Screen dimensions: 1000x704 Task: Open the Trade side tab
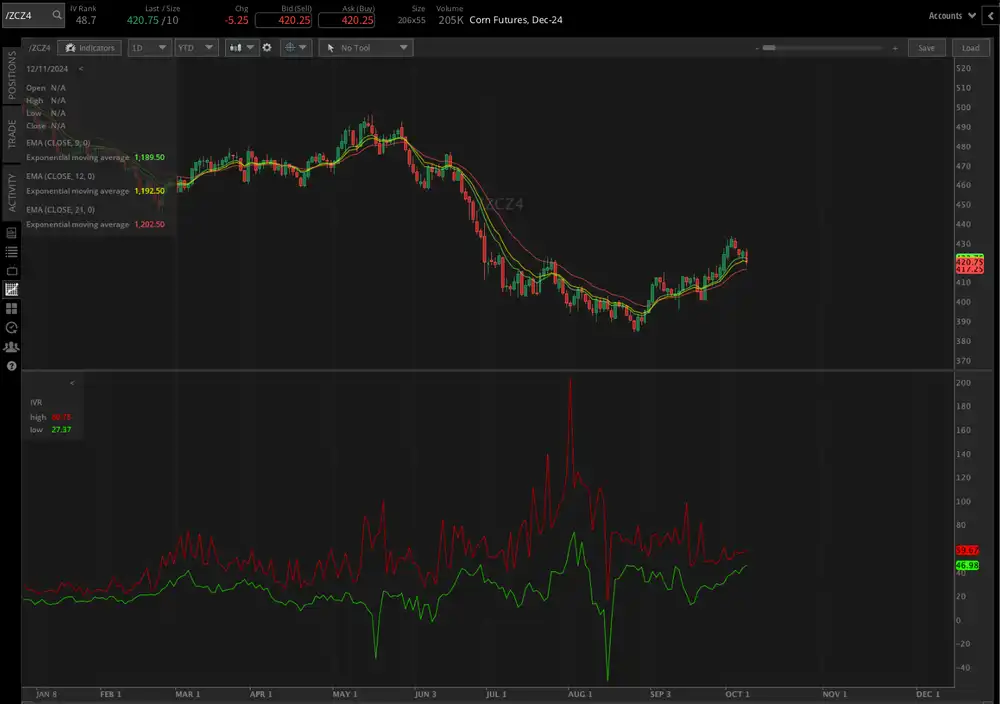12,134
